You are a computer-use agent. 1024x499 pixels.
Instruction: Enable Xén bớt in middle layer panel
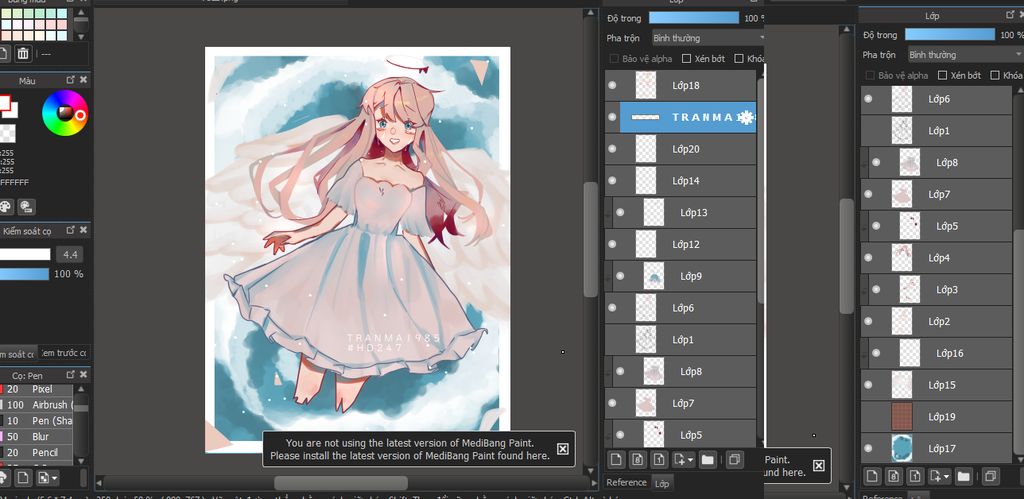pyautogui.click(x=686, y=59)
